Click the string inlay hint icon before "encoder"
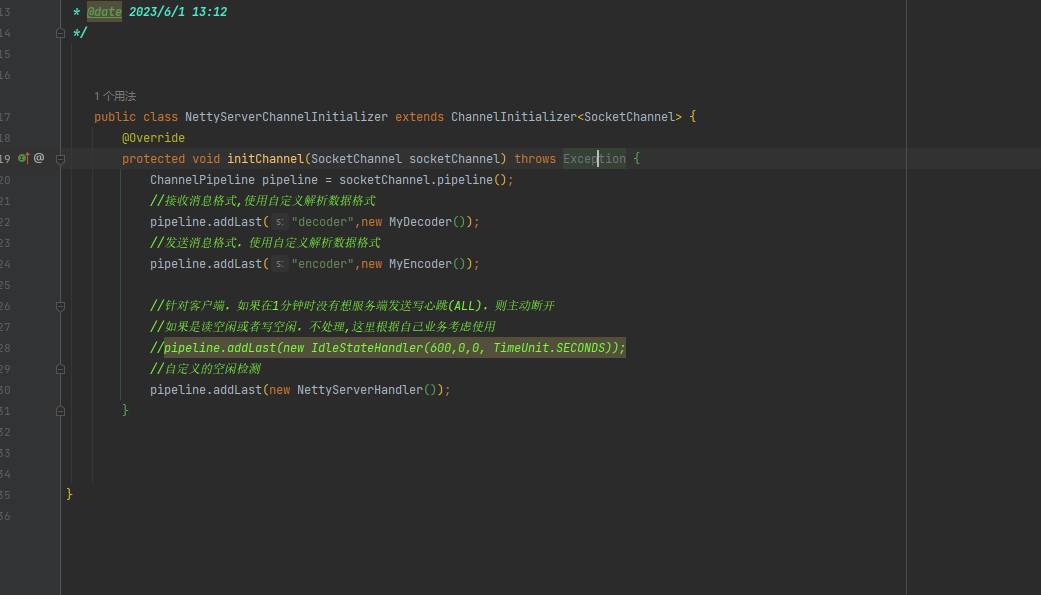The width and height of the screenshot is (1041, 595). (x=280, y=263)
